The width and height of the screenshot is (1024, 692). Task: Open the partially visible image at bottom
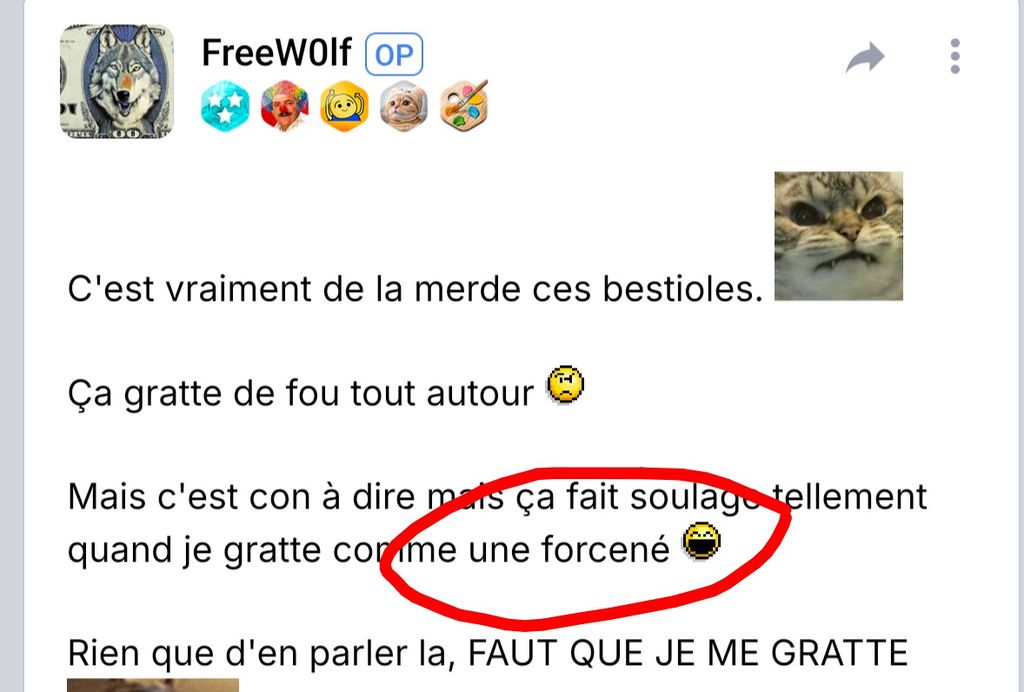[x=153, y=685]
